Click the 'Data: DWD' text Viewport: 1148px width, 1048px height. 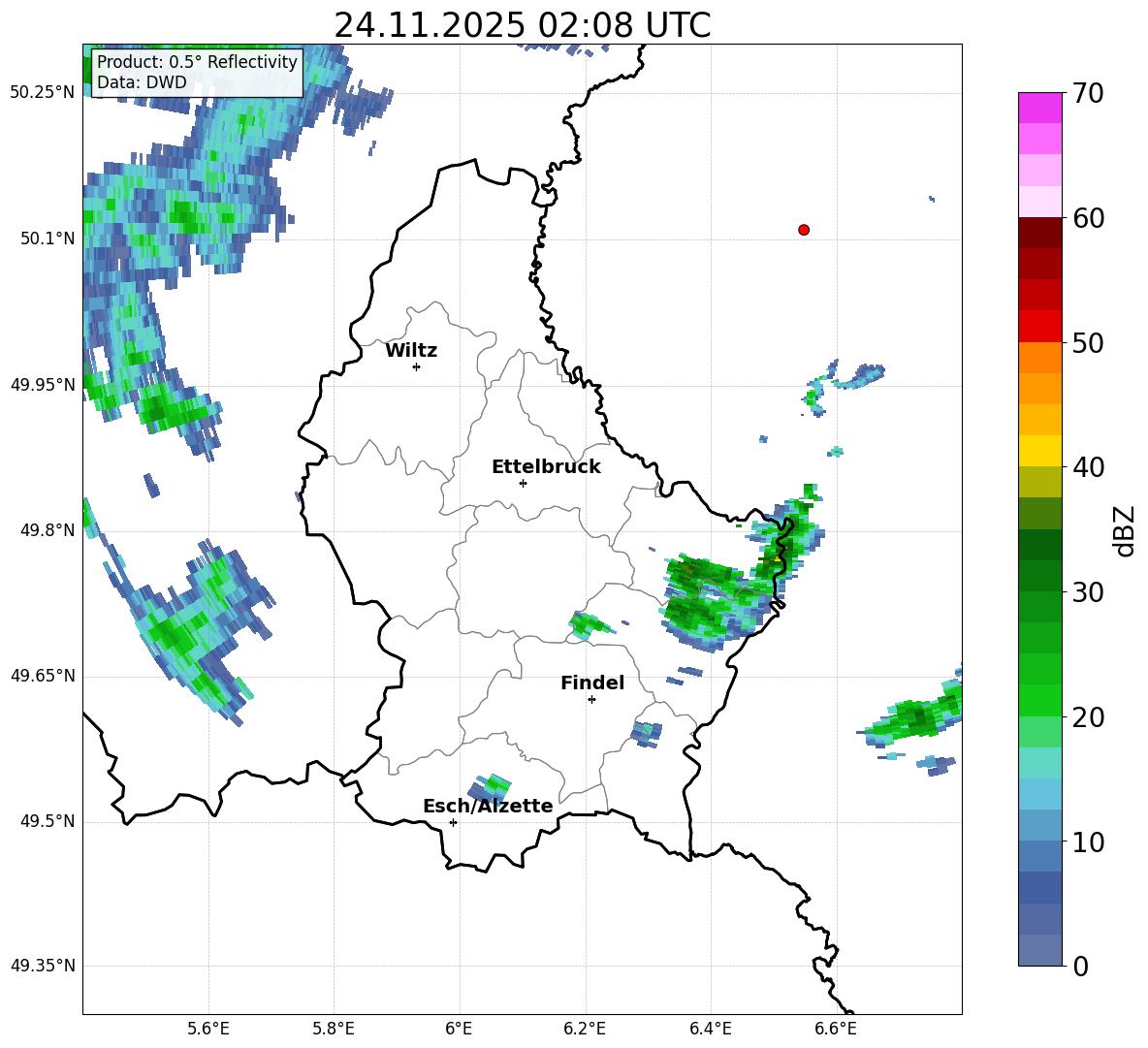[x=142, y=82]
